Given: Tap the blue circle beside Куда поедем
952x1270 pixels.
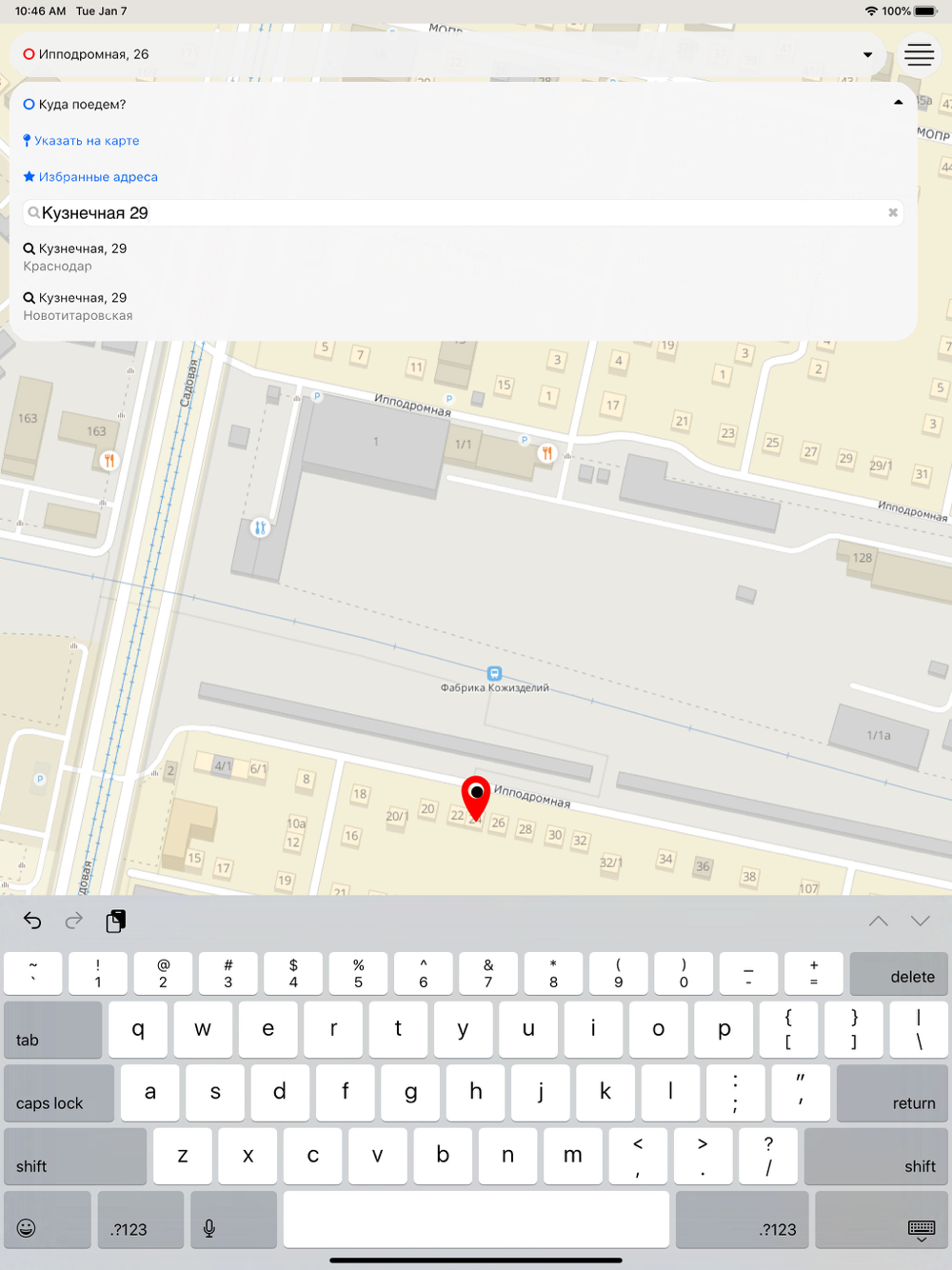Looking at the screenshot, I should pyautogui.click(x=30, y=105).
